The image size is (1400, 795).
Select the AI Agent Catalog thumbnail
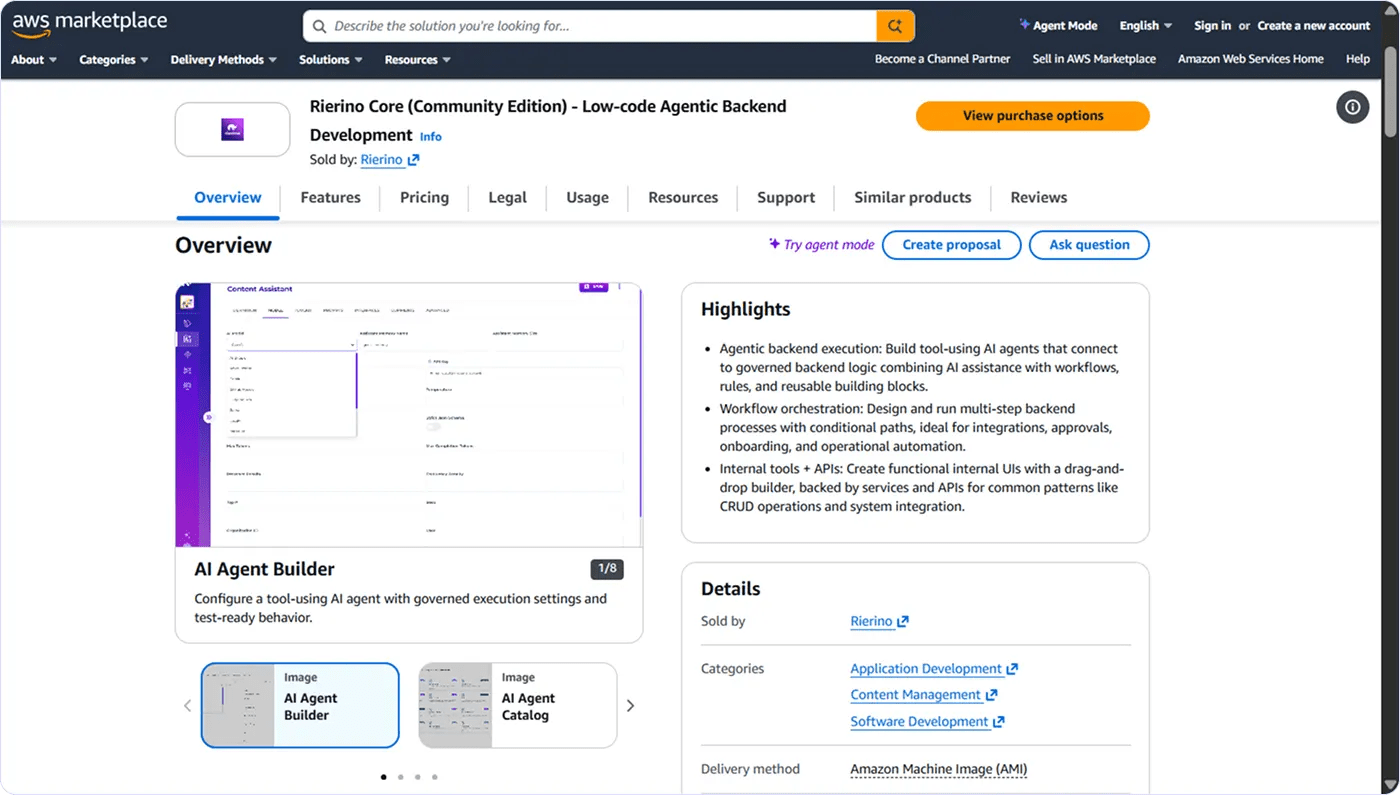click(517, 706)
